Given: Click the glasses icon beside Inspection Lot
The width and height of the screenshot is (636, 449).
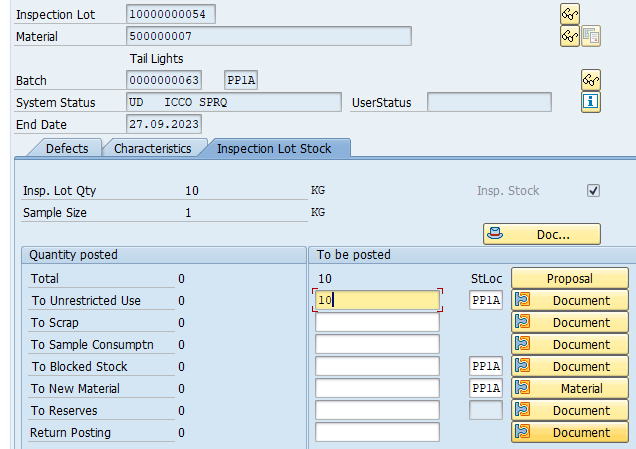Looking at the screenshot, I should 569,14.
